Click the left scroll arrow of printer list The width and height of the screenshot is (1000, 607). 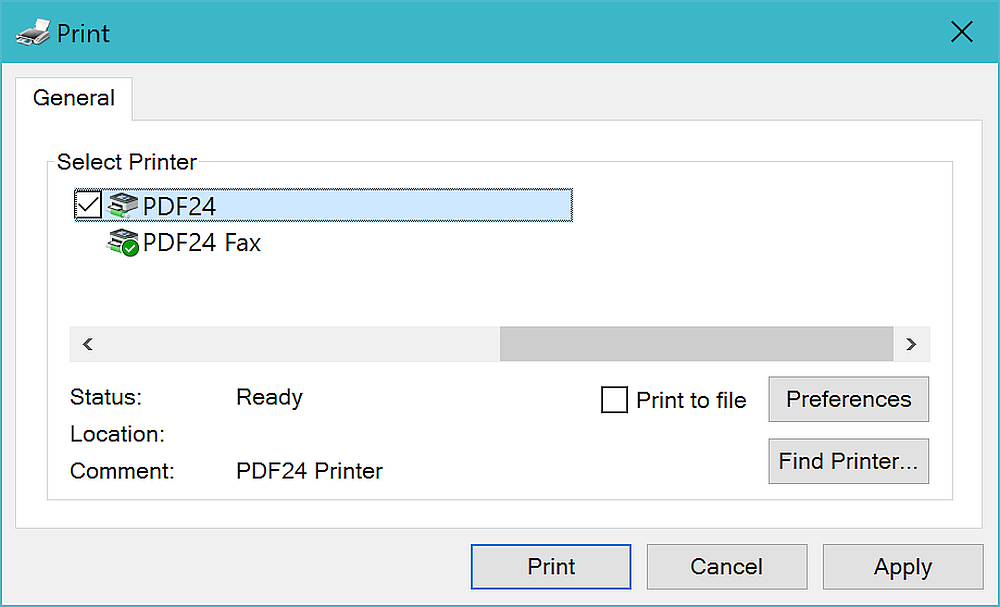[88, 344]
